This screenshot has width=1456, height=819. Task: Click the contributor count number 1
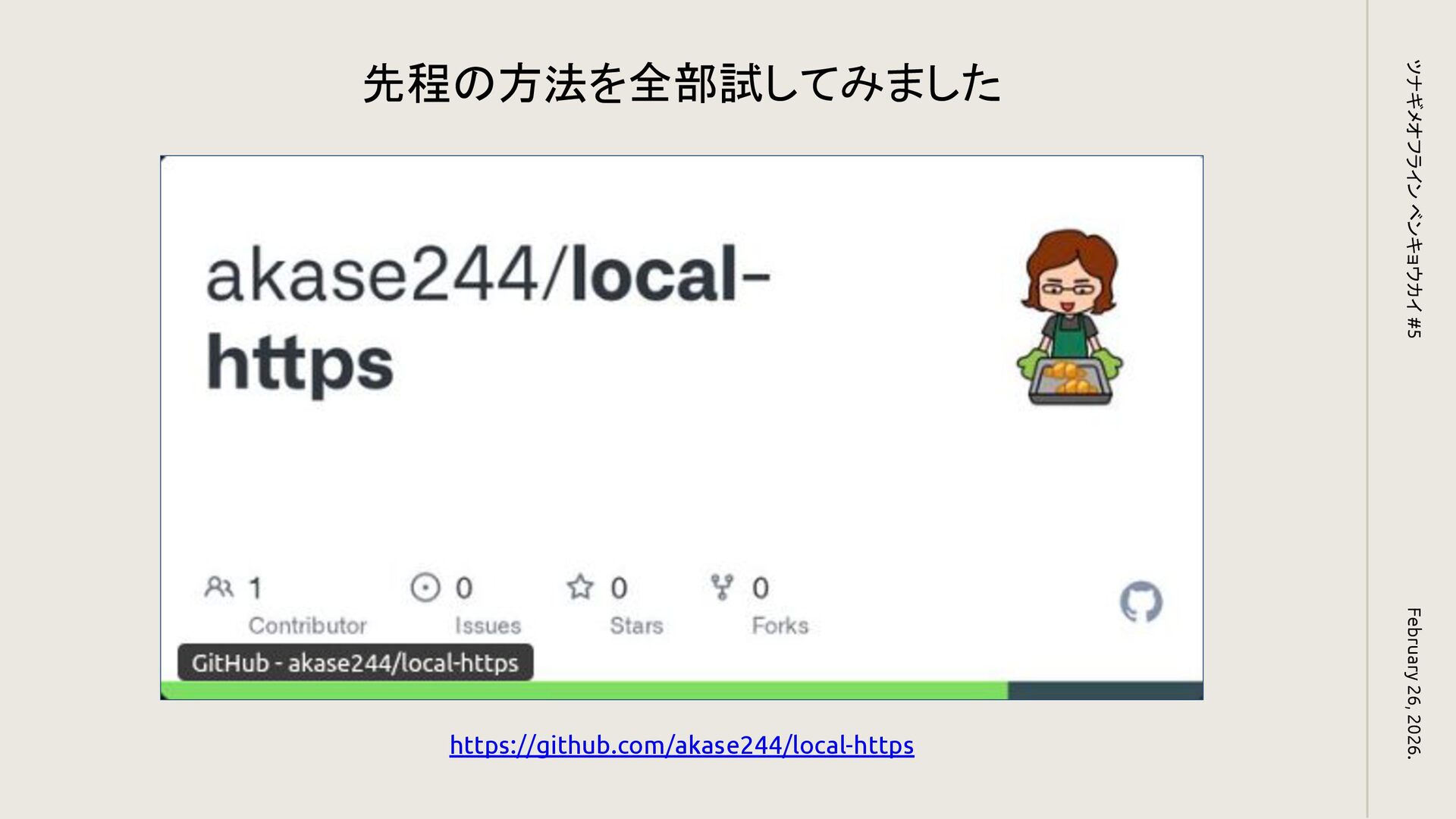pos(256,588)
